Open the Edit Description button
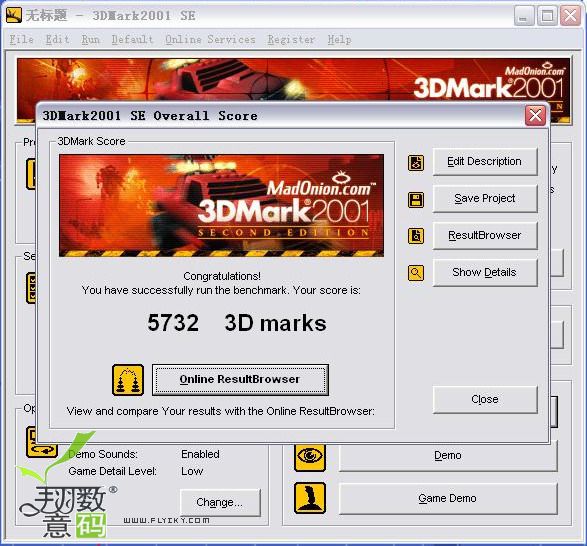Viewport: 587px width, 546px height. (x=485, y=161)
